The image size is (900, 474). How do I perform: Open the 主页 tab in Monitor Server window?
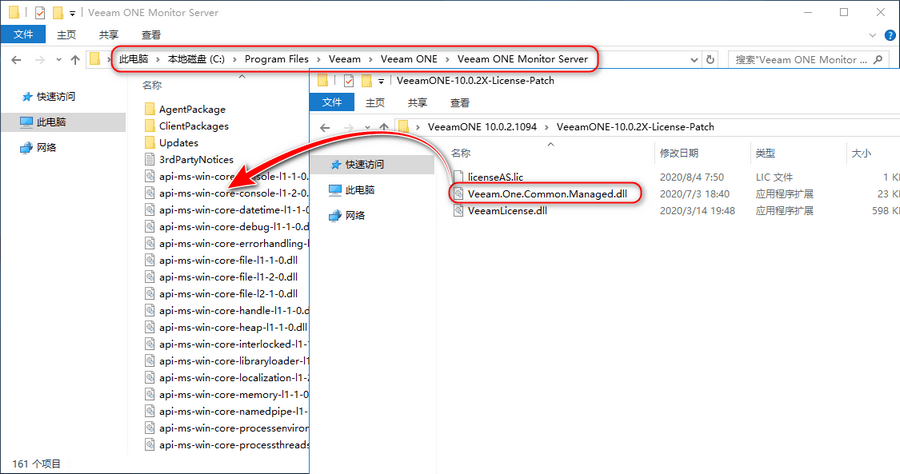[x=66, y=35]
